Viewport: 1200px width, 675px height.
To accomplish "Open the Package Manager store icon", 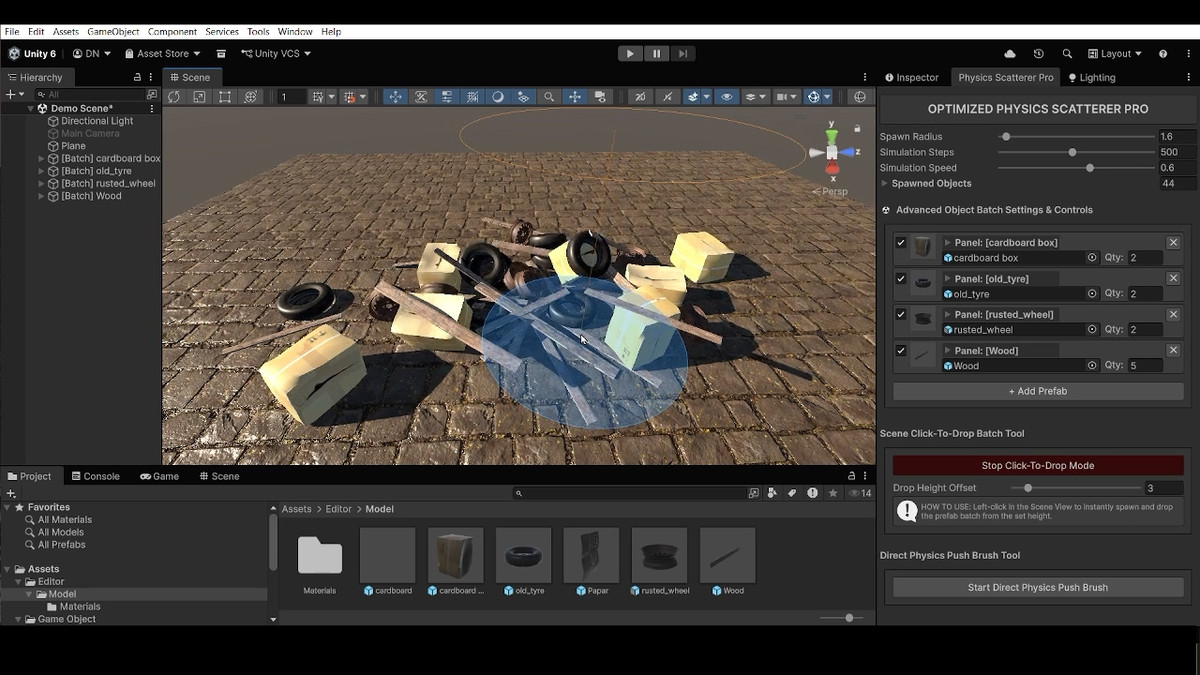I will click(221, 54).
